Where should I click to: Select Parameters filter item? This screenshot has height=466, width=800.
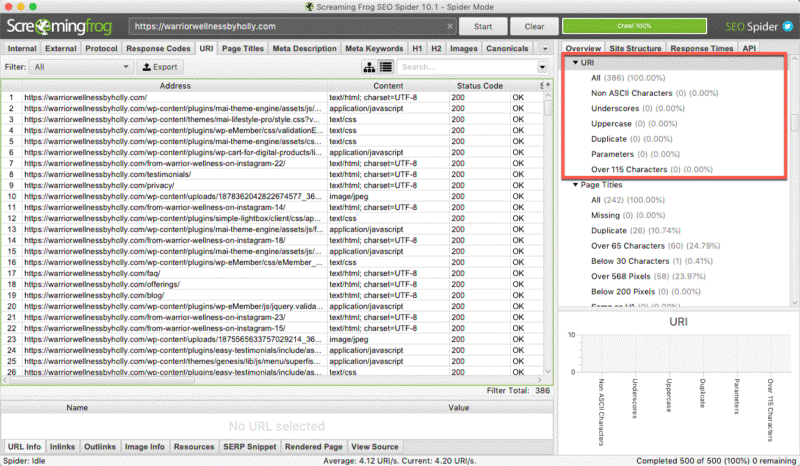point(635,154)
